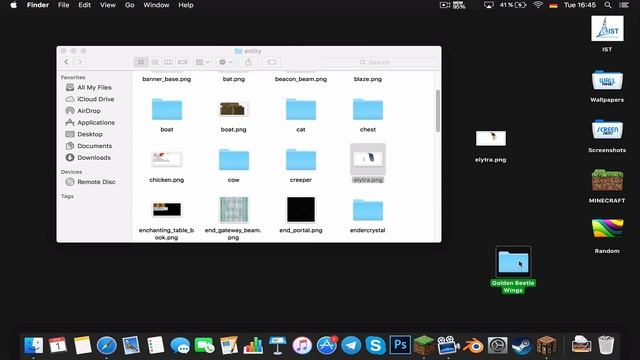
Task: Open Safari from the Dock
Action: 107,345
